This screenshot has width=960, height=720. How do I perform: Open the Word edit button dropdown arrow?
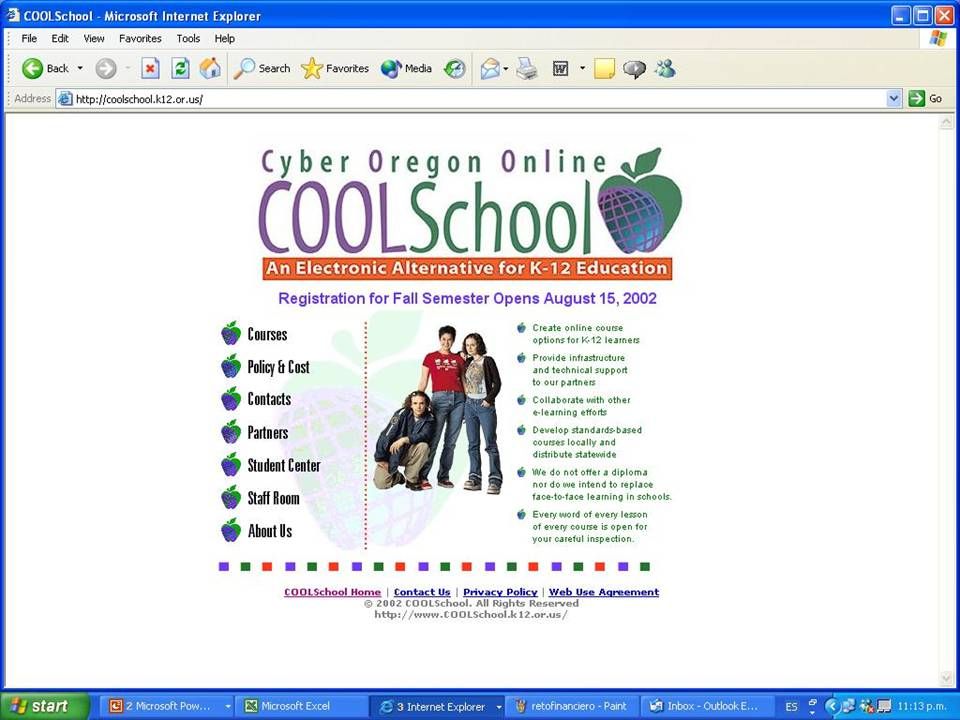click(x=582, y=69)
